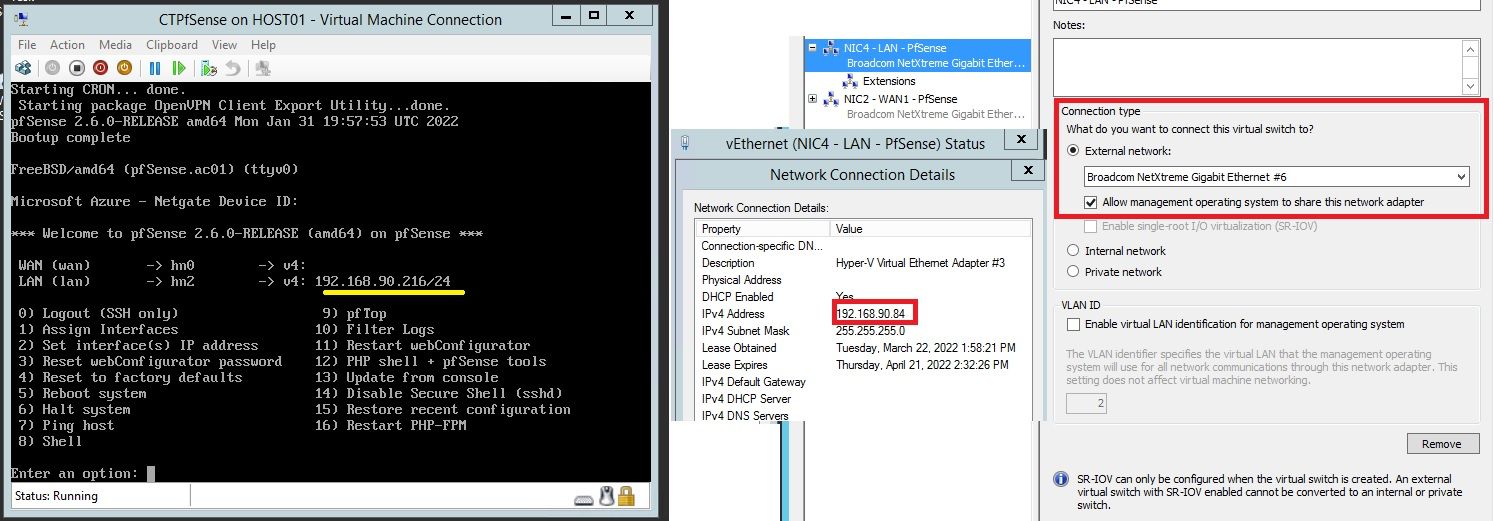This screenshot has height=521, width=1494.
Task: Click the Property column header
Action: point(764,229)
